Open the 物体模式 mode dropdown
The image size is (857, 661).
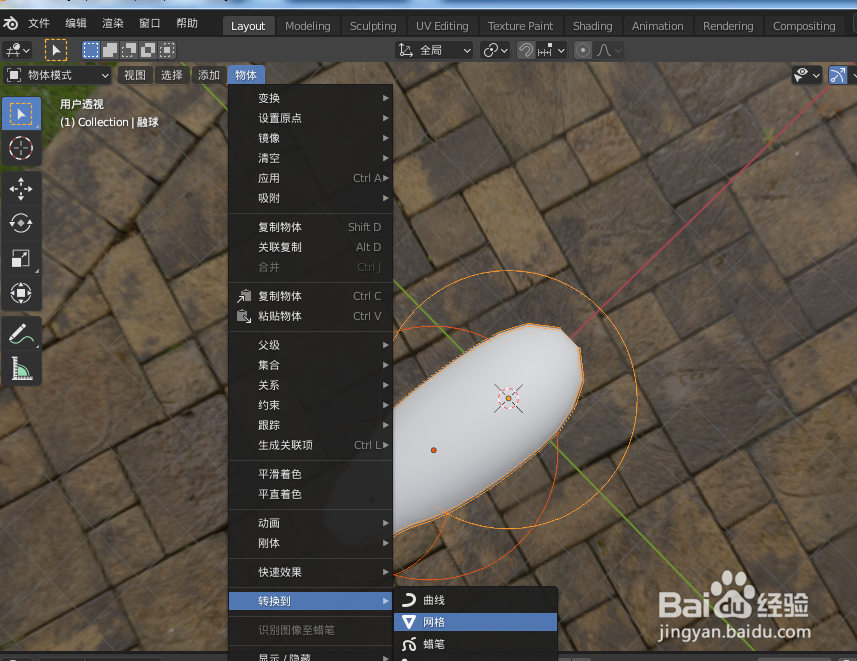(55, 74)
